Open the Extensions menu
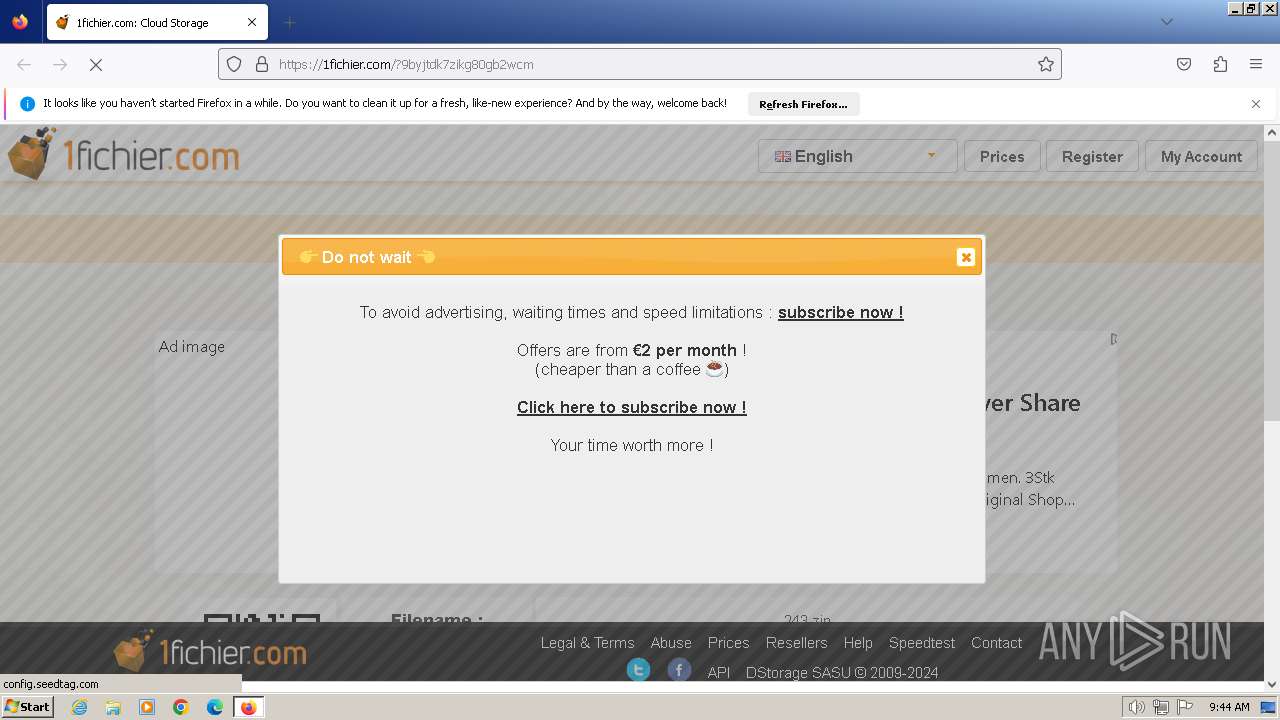Screen dimensions: 1280x720 [x=1220, y=64]
